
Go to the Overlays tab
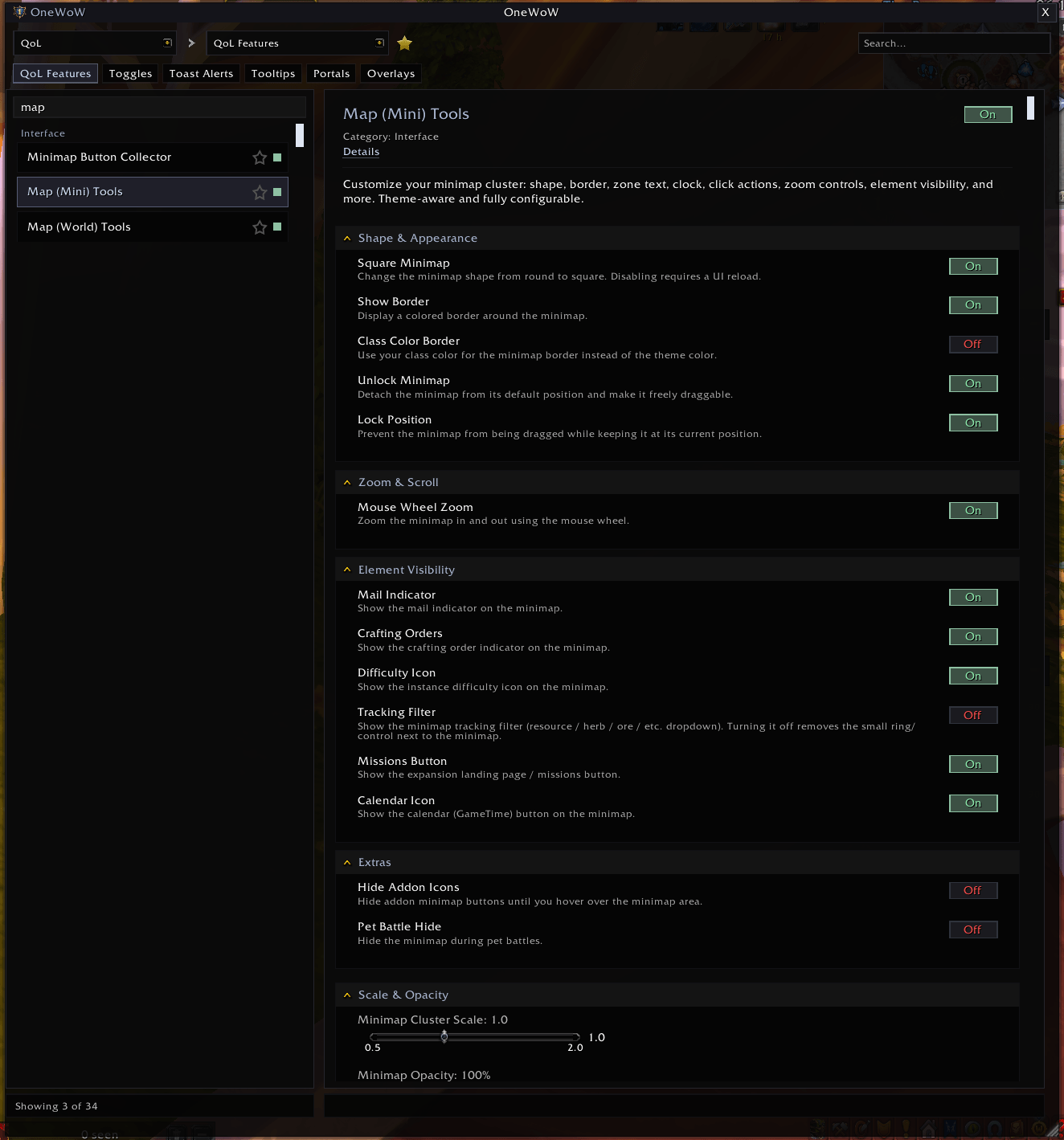click(391, 74)
